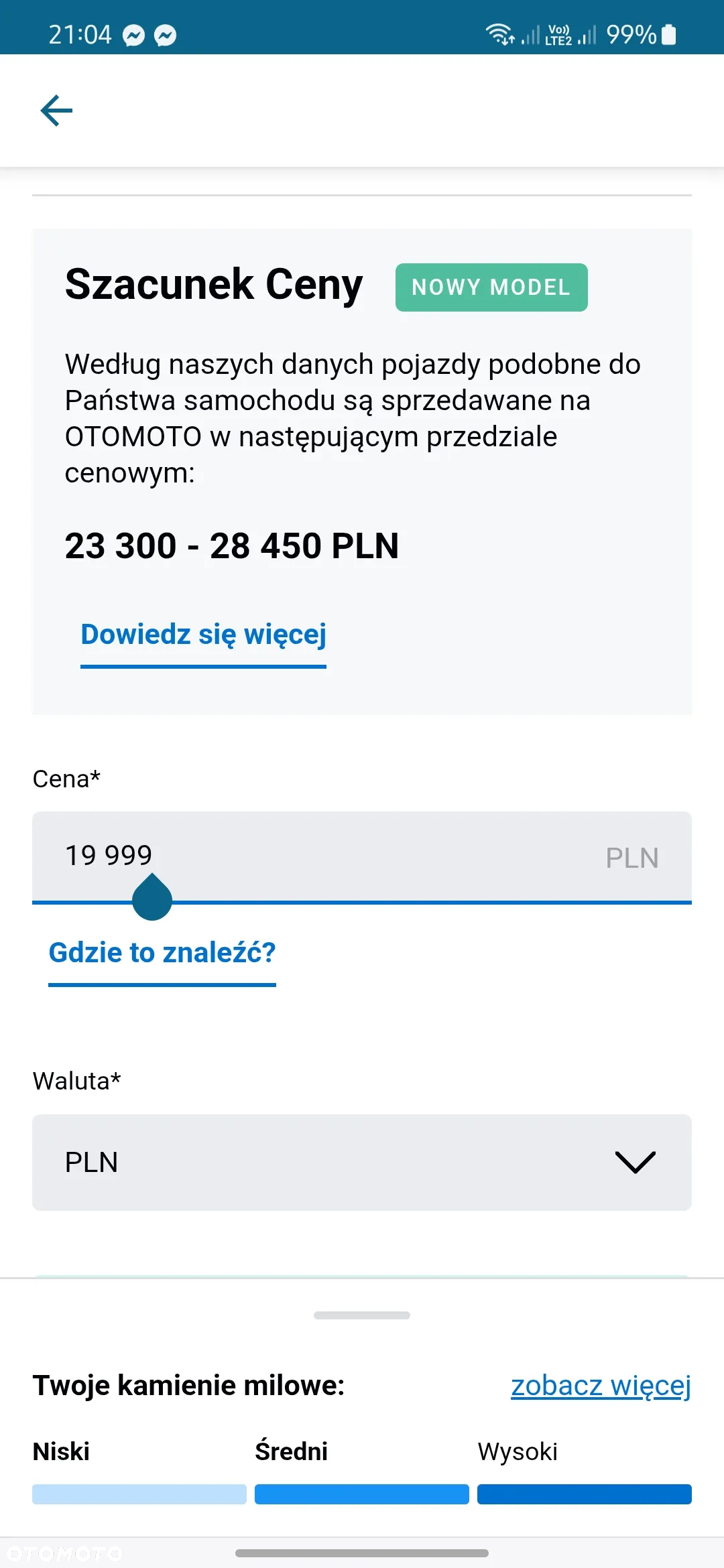Tap the text cursor handle under price

[x=152, y=897]
